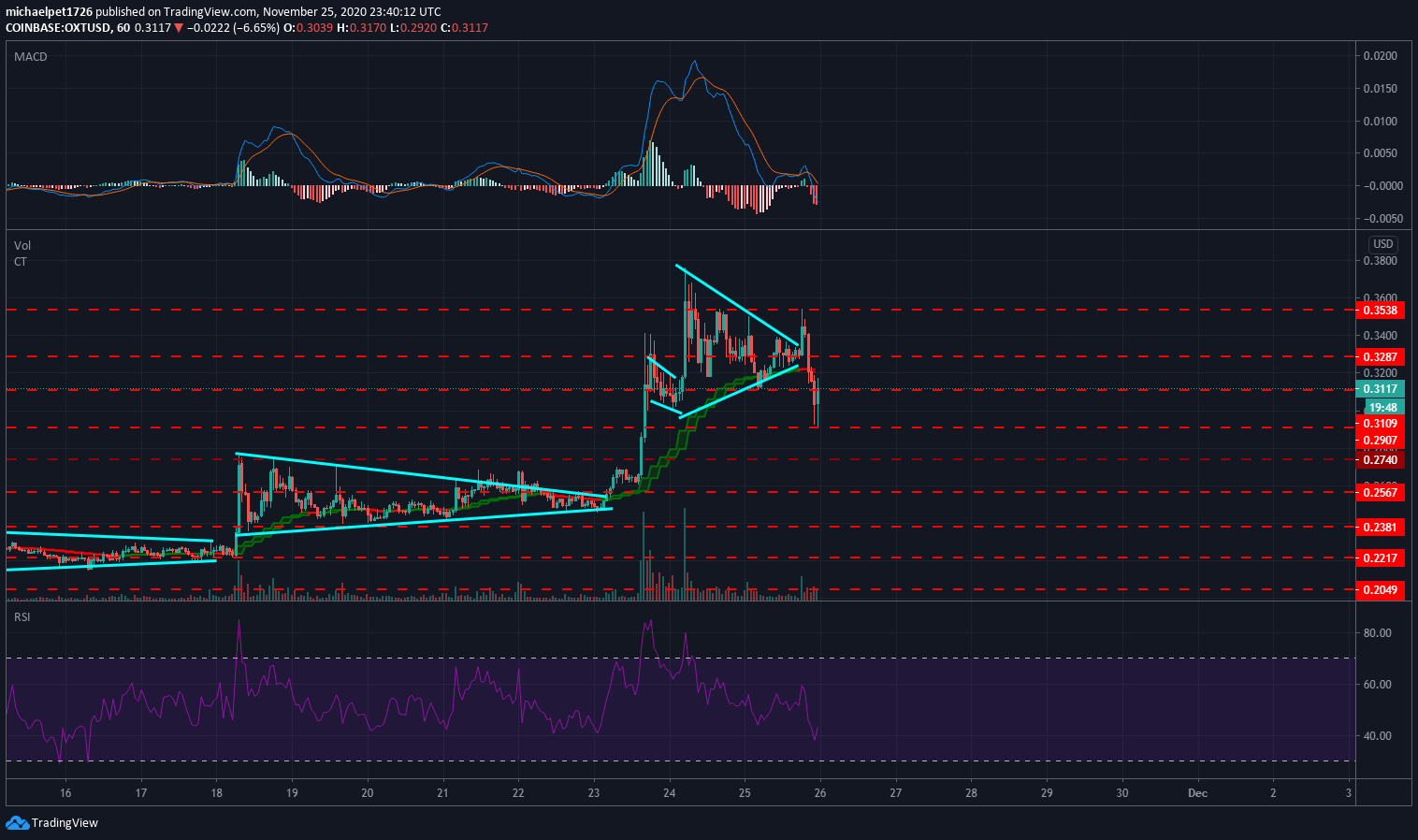This screenshot has height=840, width=1418.
Task: Select the MACD indicator label
Action: pos(31,57)
